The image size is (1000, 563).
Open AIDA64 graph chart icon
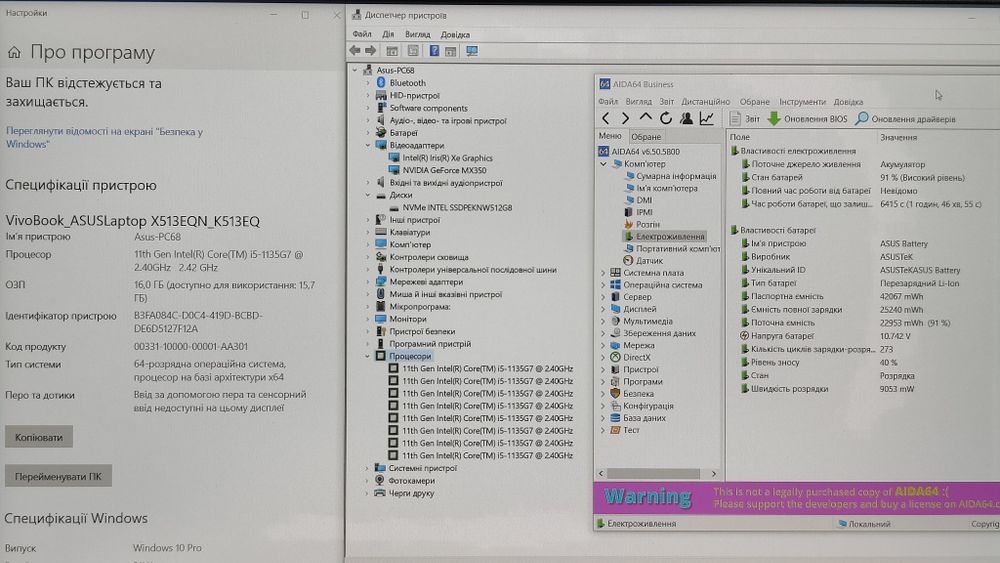[x=707, y=118]
